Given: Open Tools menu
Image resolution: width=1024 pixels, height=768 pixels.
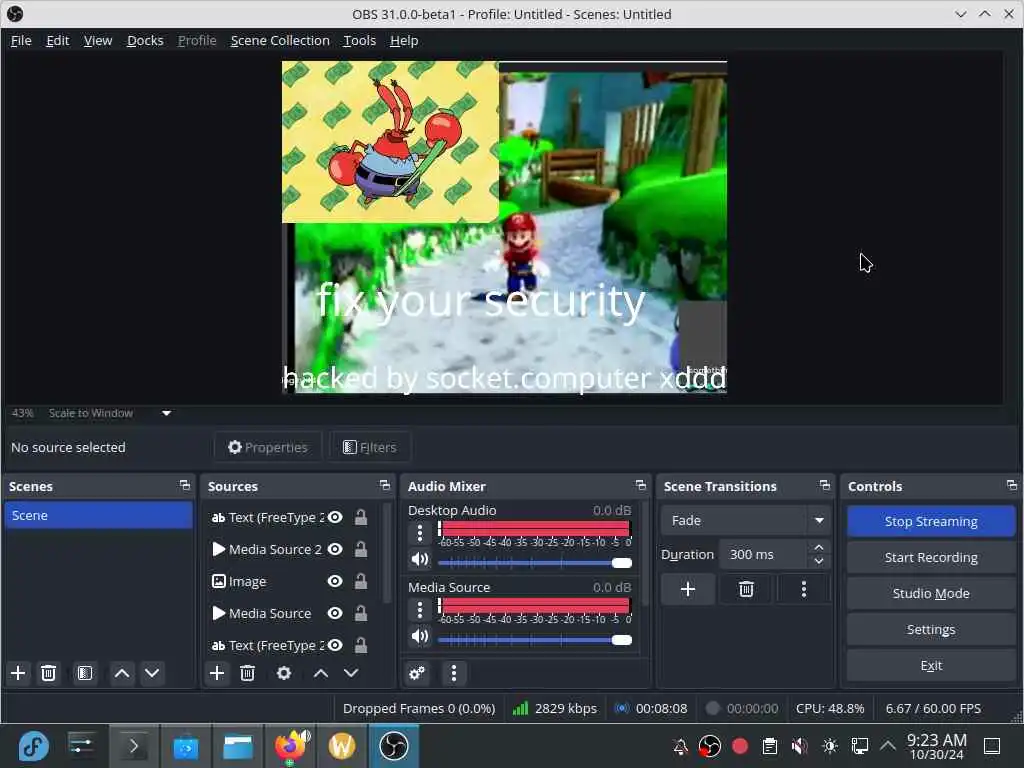Looking at the screenshot, I should (360, 40).
